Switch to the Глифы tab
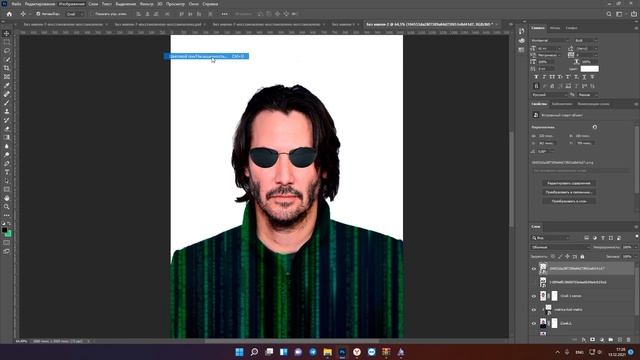640x360 pixels. click(571, 28)
